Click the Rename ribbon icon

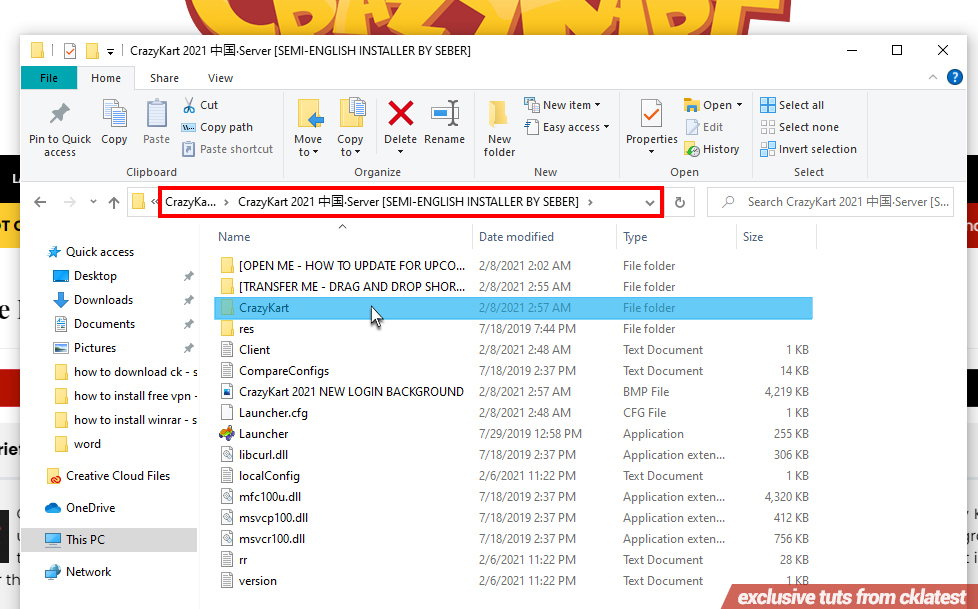point(445,114)
